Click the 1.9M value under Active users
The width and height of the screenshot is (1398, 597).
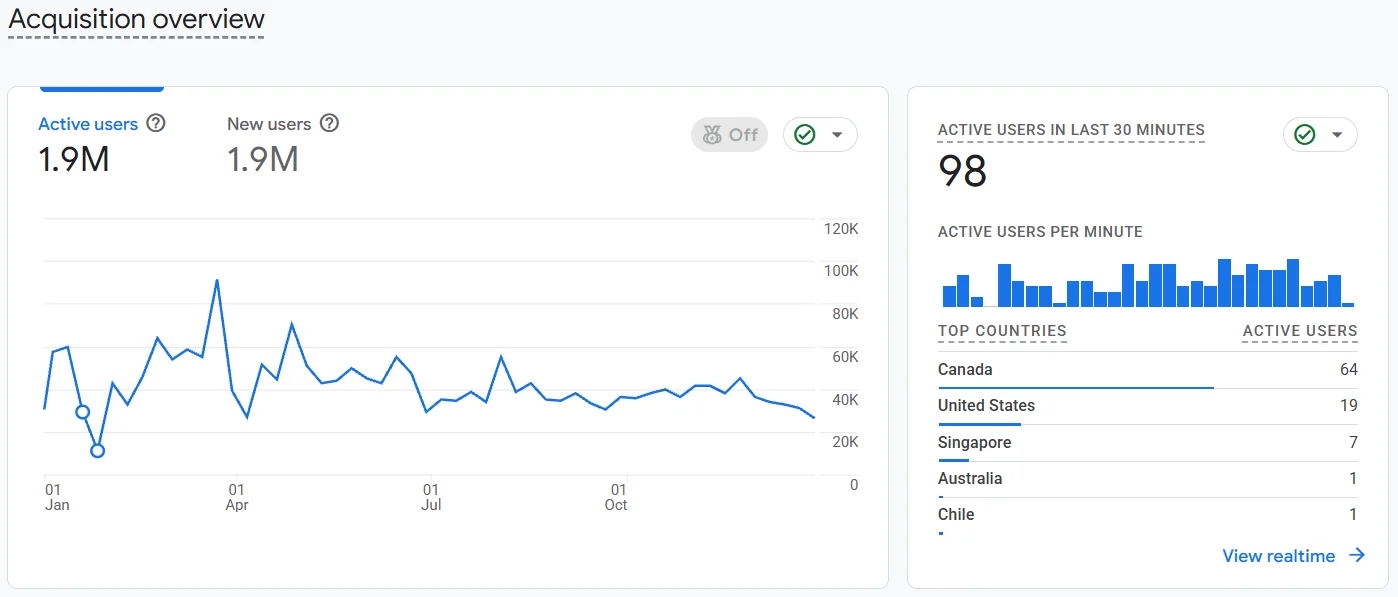click(x=74, y=159)
